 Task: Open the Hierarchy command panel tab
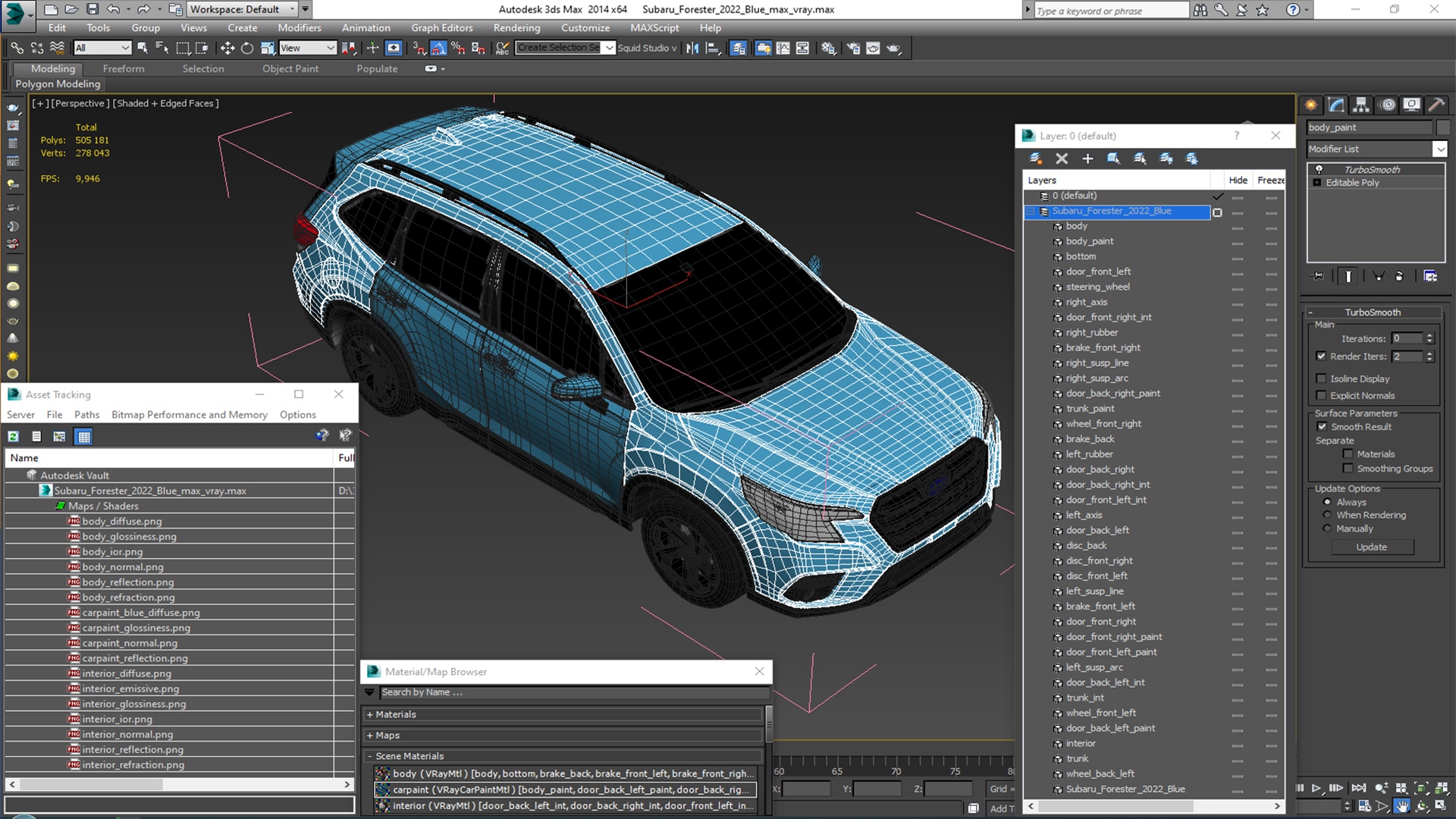[1361, 105]
